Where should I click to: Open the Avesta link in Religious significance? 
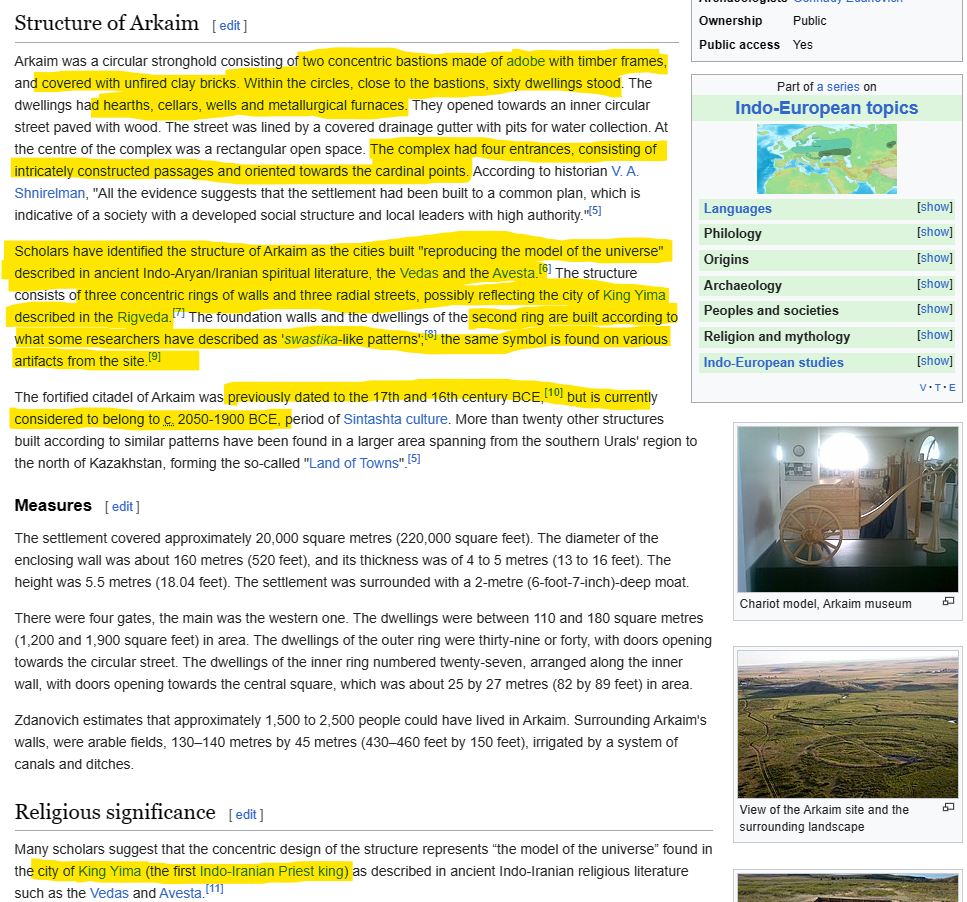[x=181, y=893]
